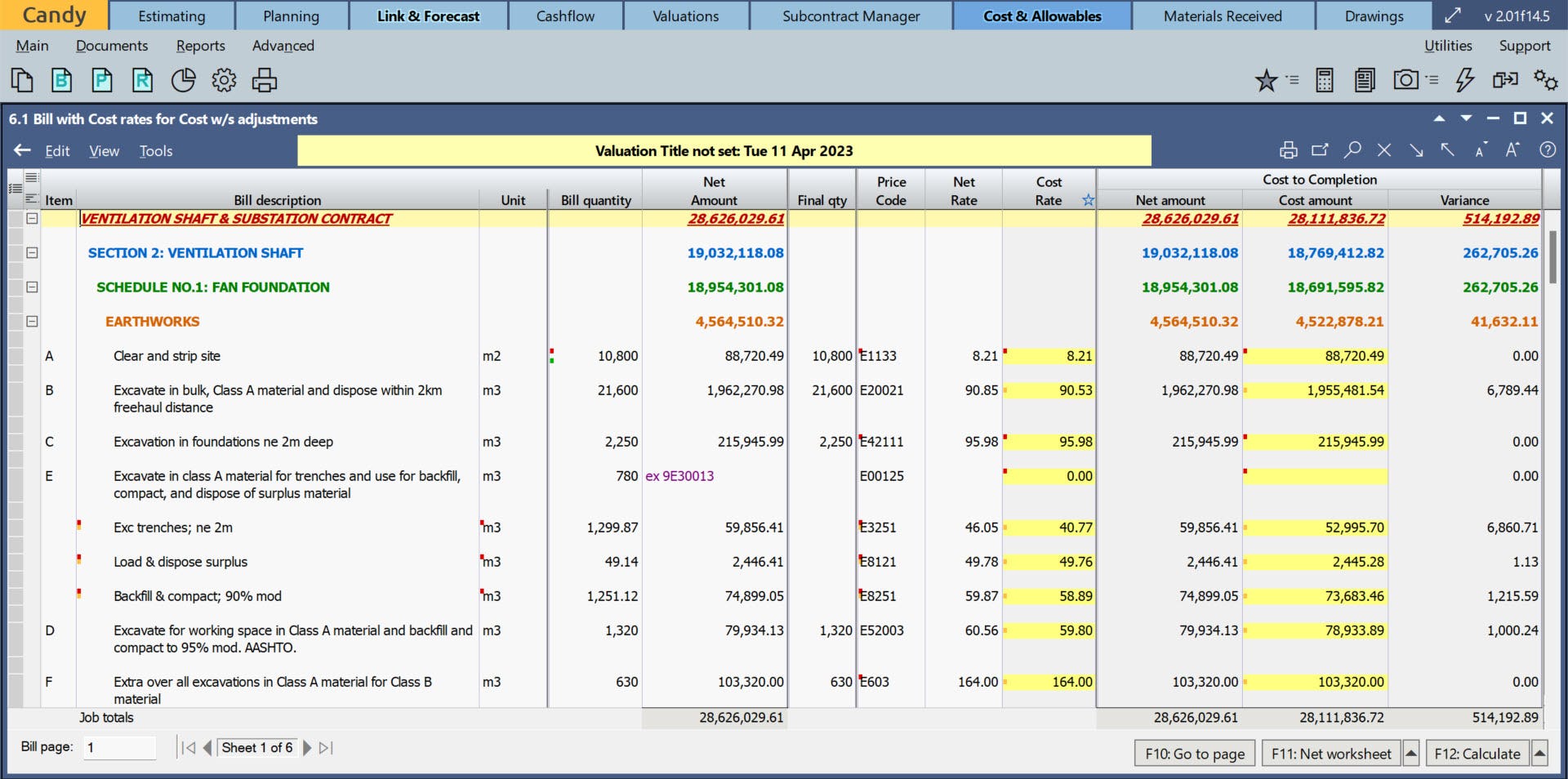The image size is (1568, 779).
Task: Select the cost rate cell showing 90.53
Action: coord(1049,390)
